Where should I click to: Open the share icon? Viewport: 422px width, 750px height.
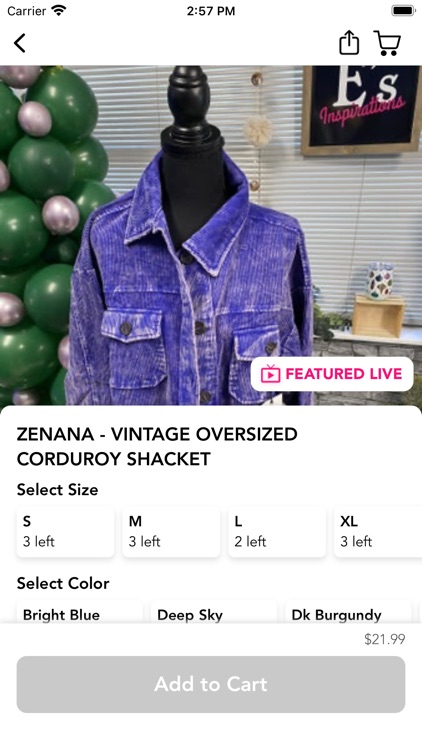349,43
